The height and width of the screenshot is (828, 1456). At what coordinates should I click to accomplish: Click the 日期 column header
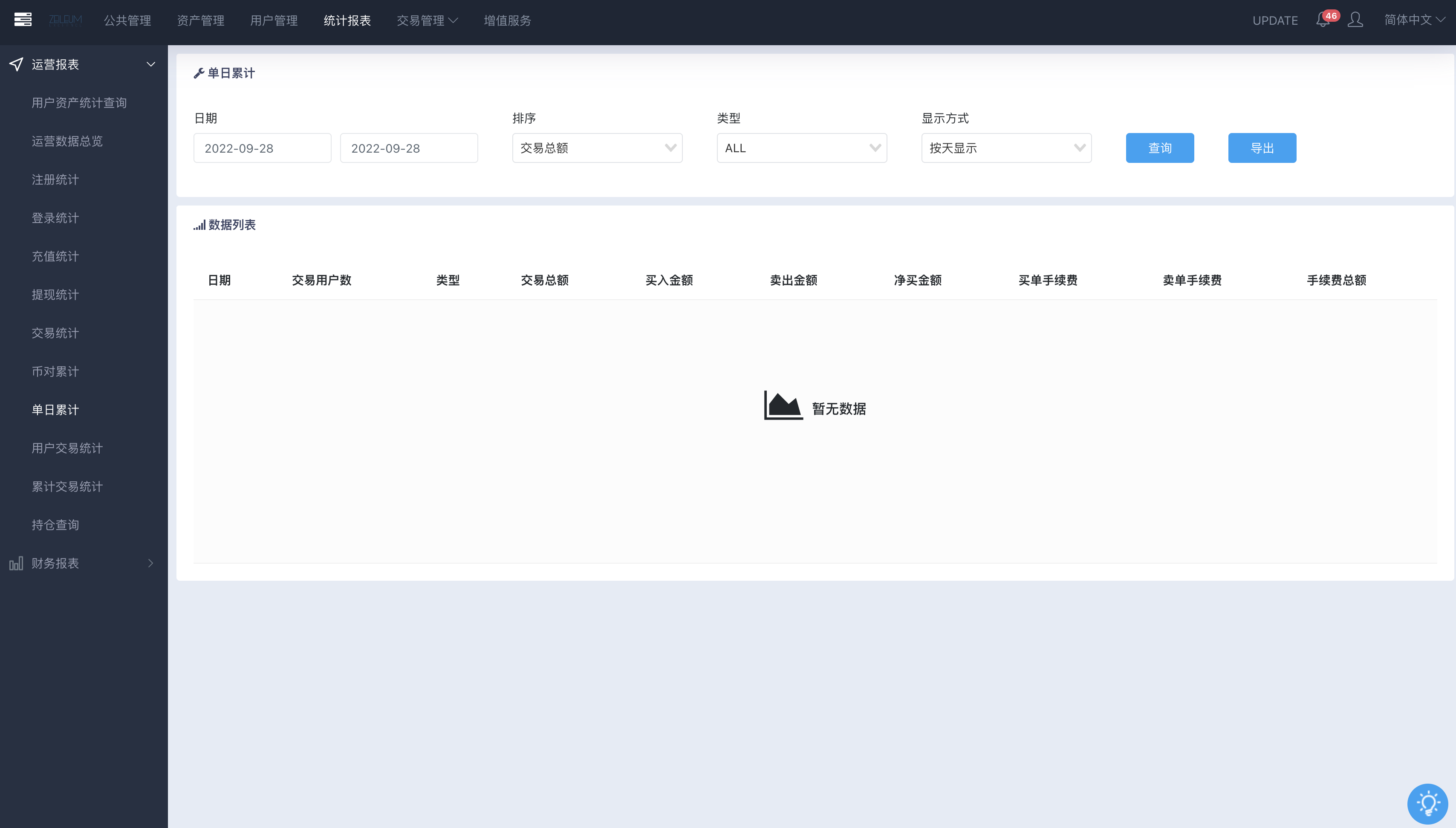pos(220,280)
